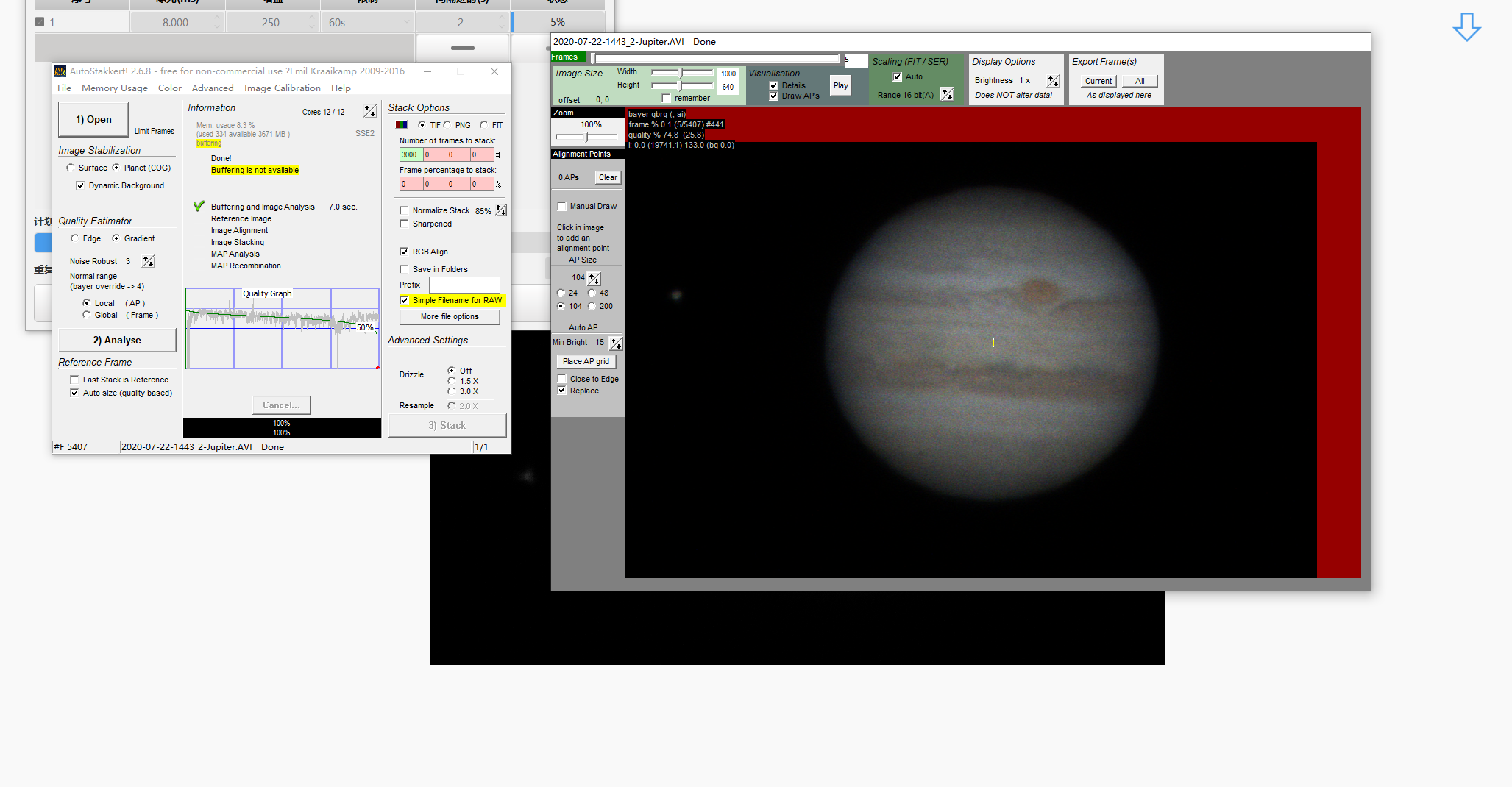This screenshot has height=787, width=1512.
Task: Open the Help menu
Action: click(341, 88)
